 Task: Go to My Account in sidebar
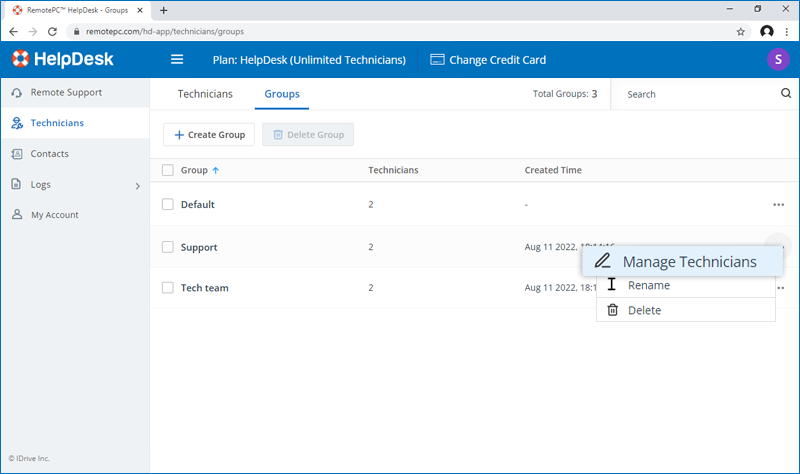coord(54,215)
